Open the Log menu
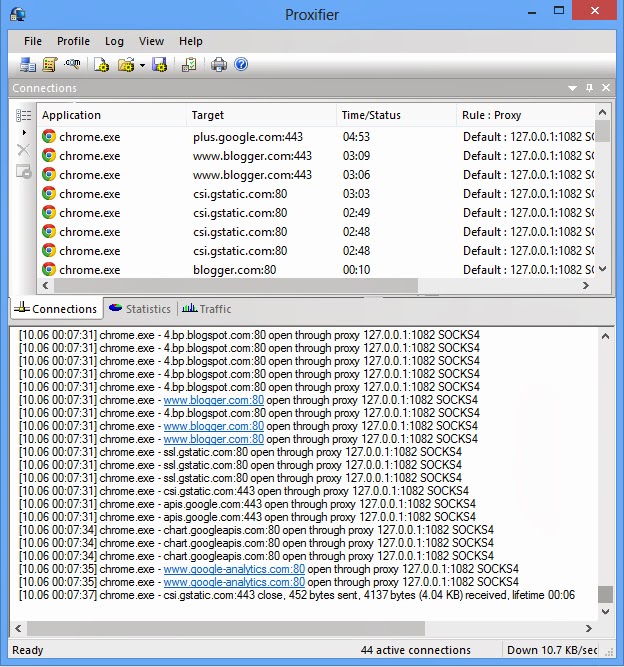 (x=114, y=41)
